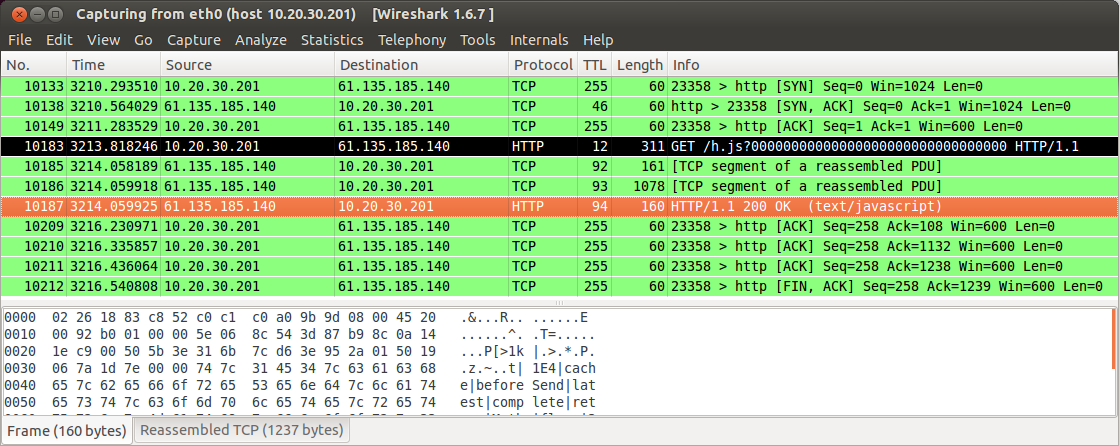Sort packets by Destination column header

(421, 65)
